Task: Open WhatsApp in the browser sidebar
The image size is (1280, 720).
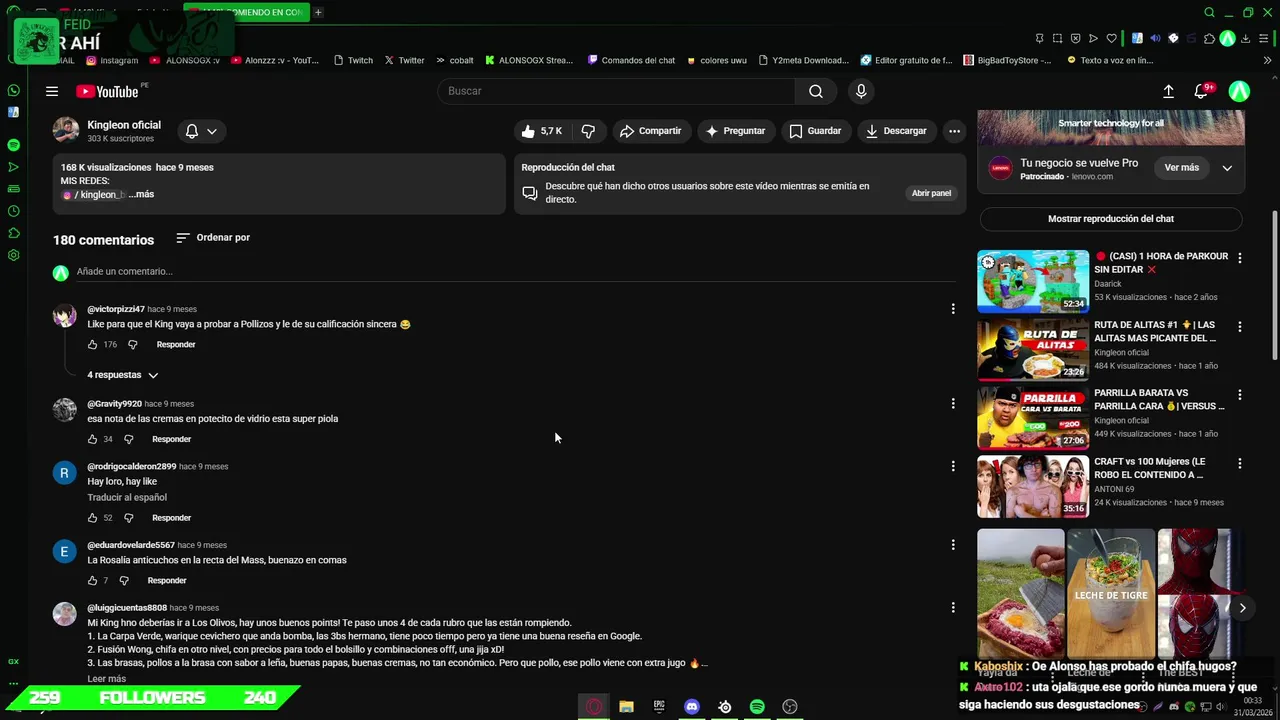Action: (x=13, y=91)
